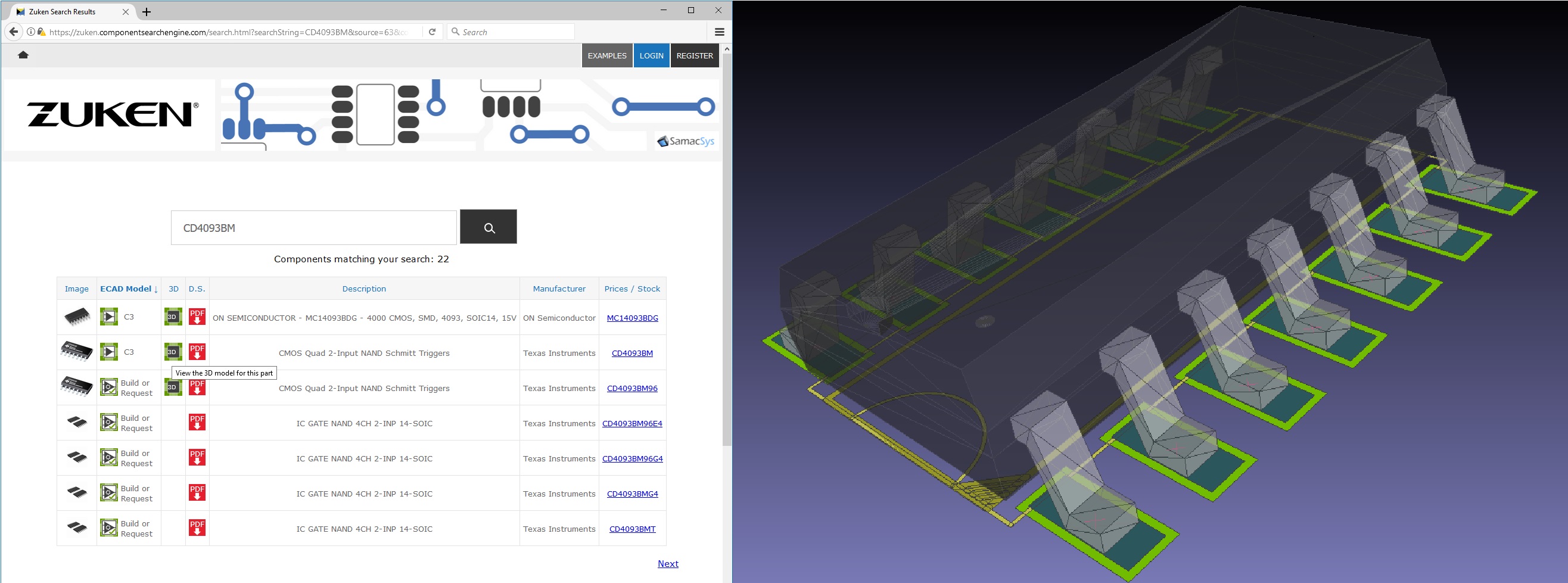Go to Next results page

(x=667, y=564)
